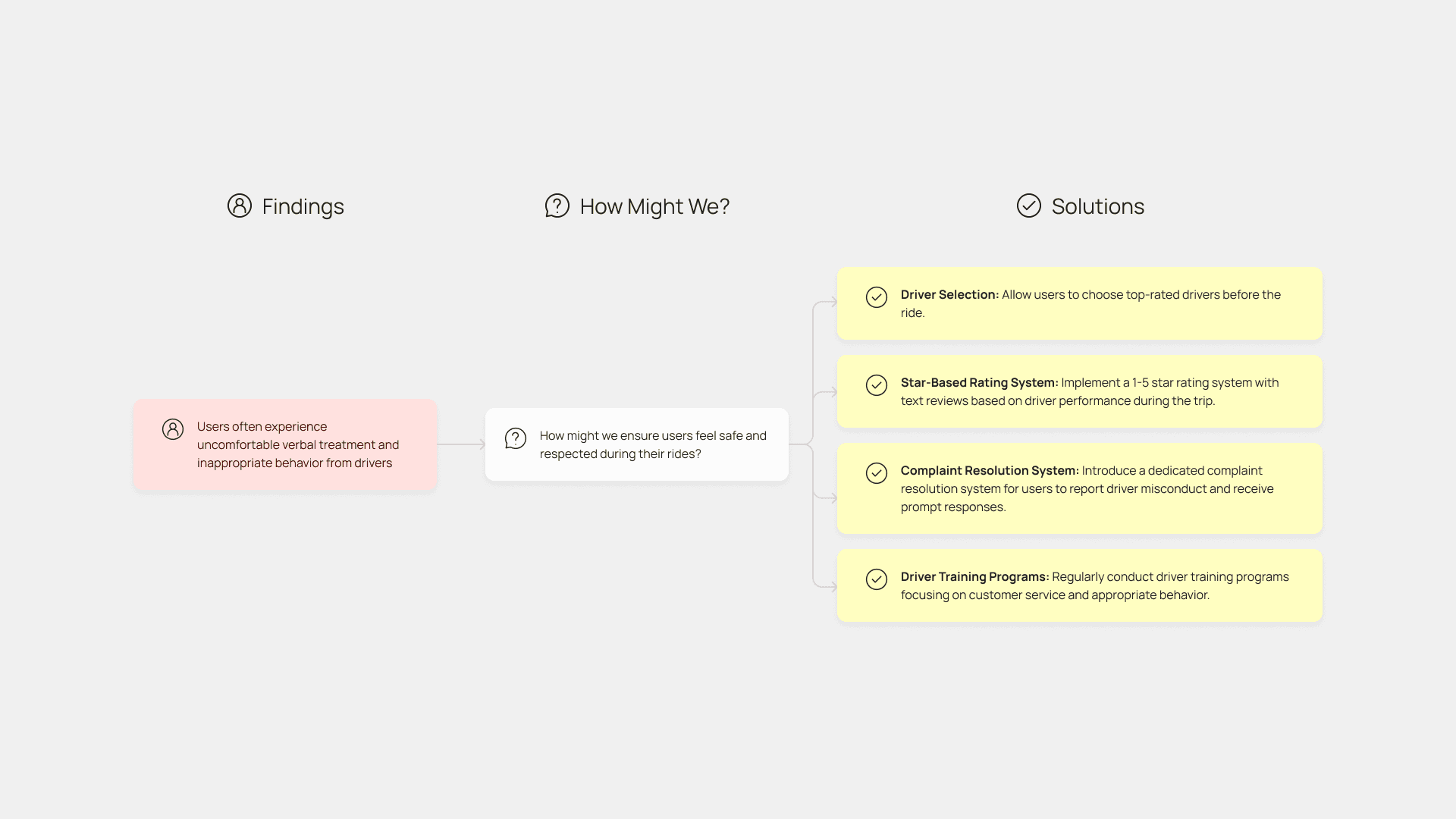Viewport: 1456px width, 819px height.
Task: Click the checkmark icon beside Solutions heading
Action: [1028, 206]
